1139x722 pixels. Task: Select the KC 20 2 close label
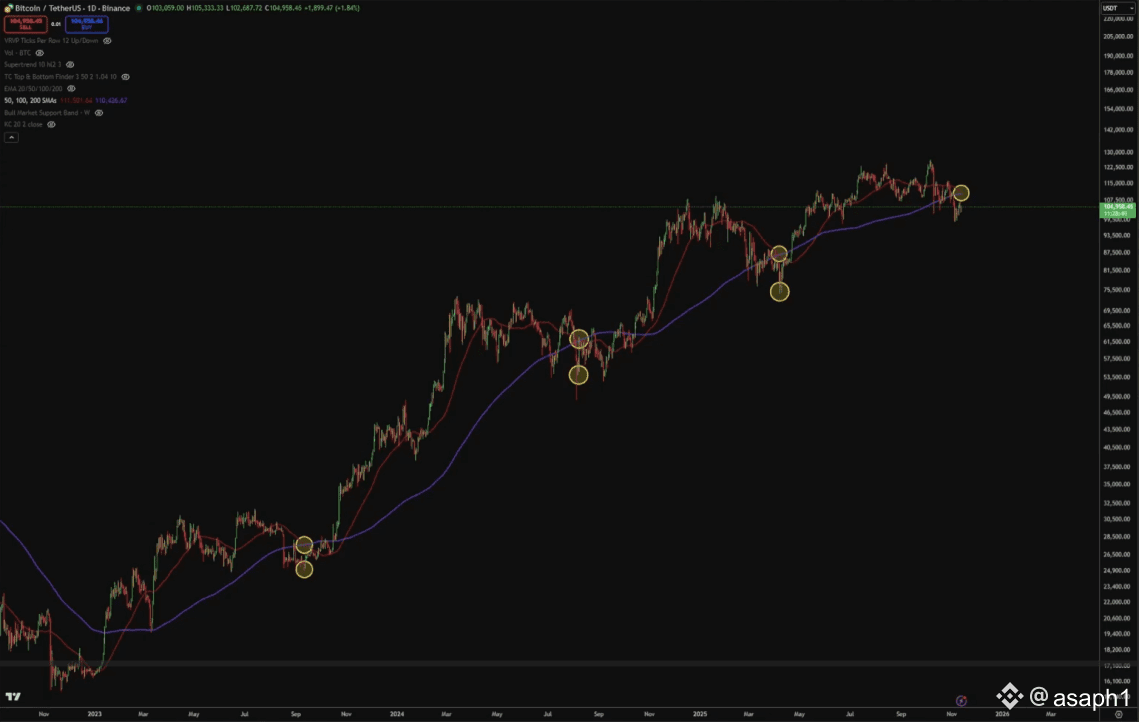[23, 124]
